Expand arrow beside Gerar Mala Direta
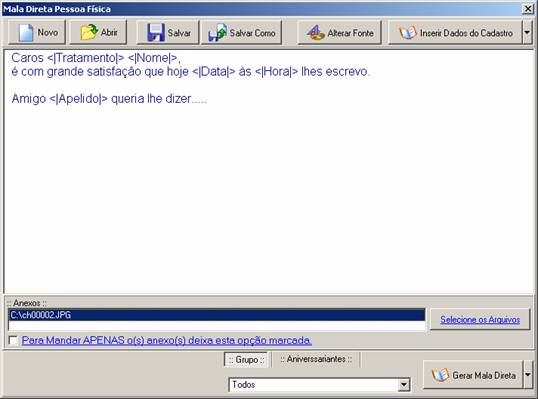This screenshot has width=538, height=399. click(528, 375)
